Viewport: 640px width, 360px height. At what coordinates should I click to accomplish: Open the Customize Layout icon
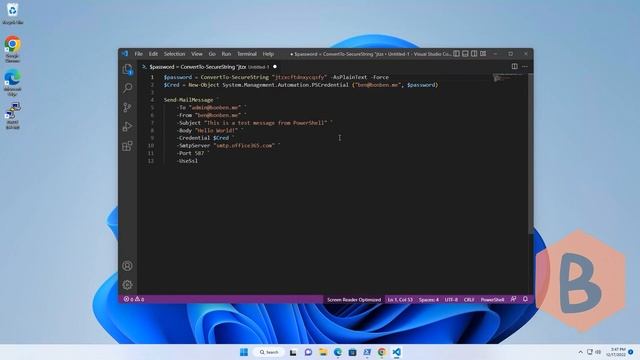[x=483, y=53]
